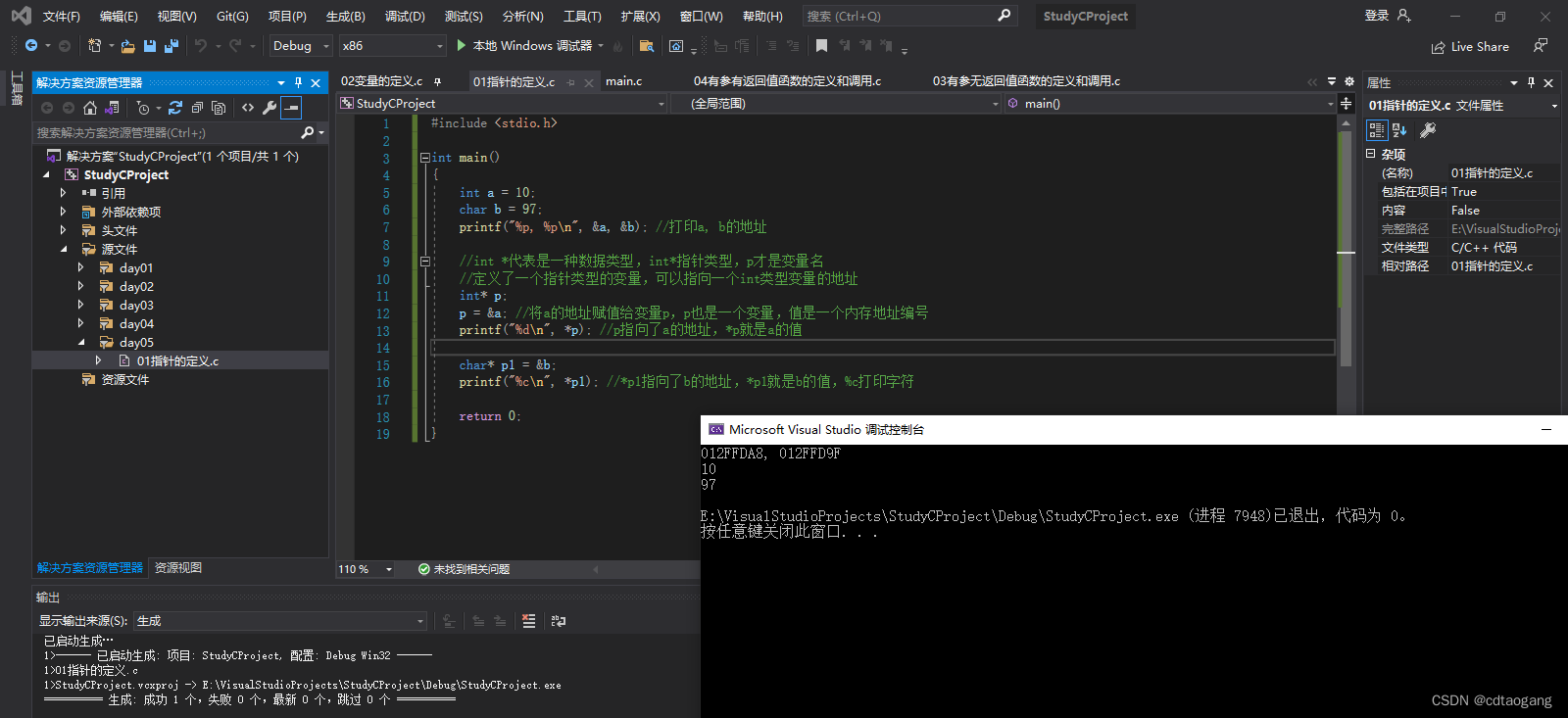Clear all output with the red X icon

(529, 621)
